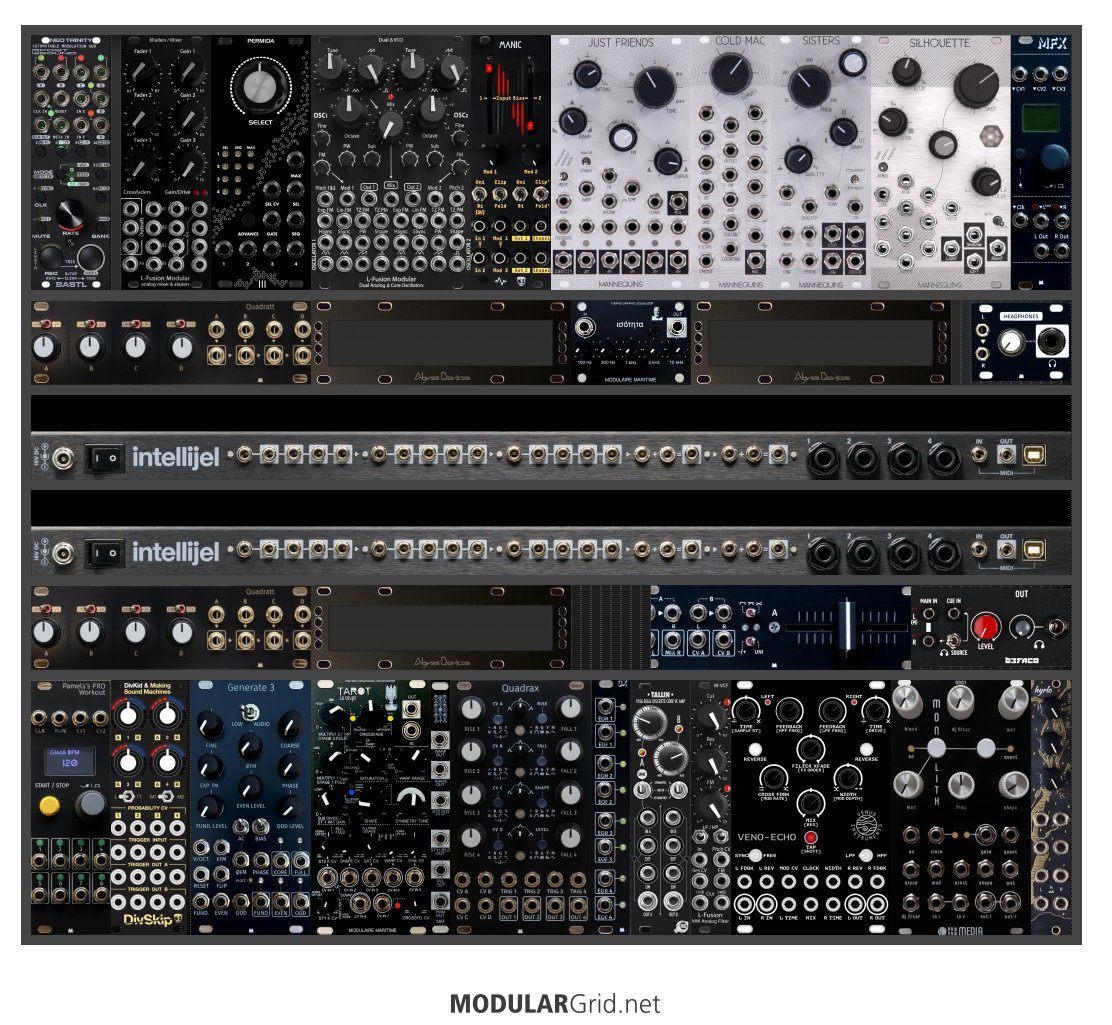Toggle the LPF/HPF switch on Veno-Echo

[867, 855]
